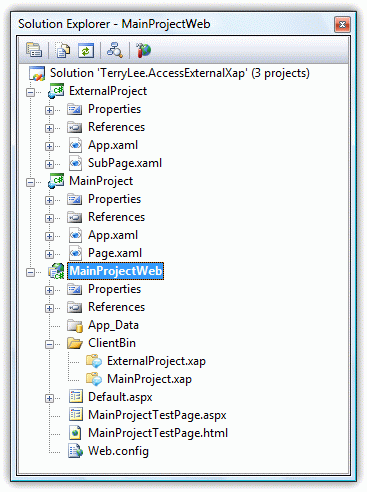Click the ExternalProject C# project icon
The width and height of the screenshot is (367, 492).
pos(56,91)
